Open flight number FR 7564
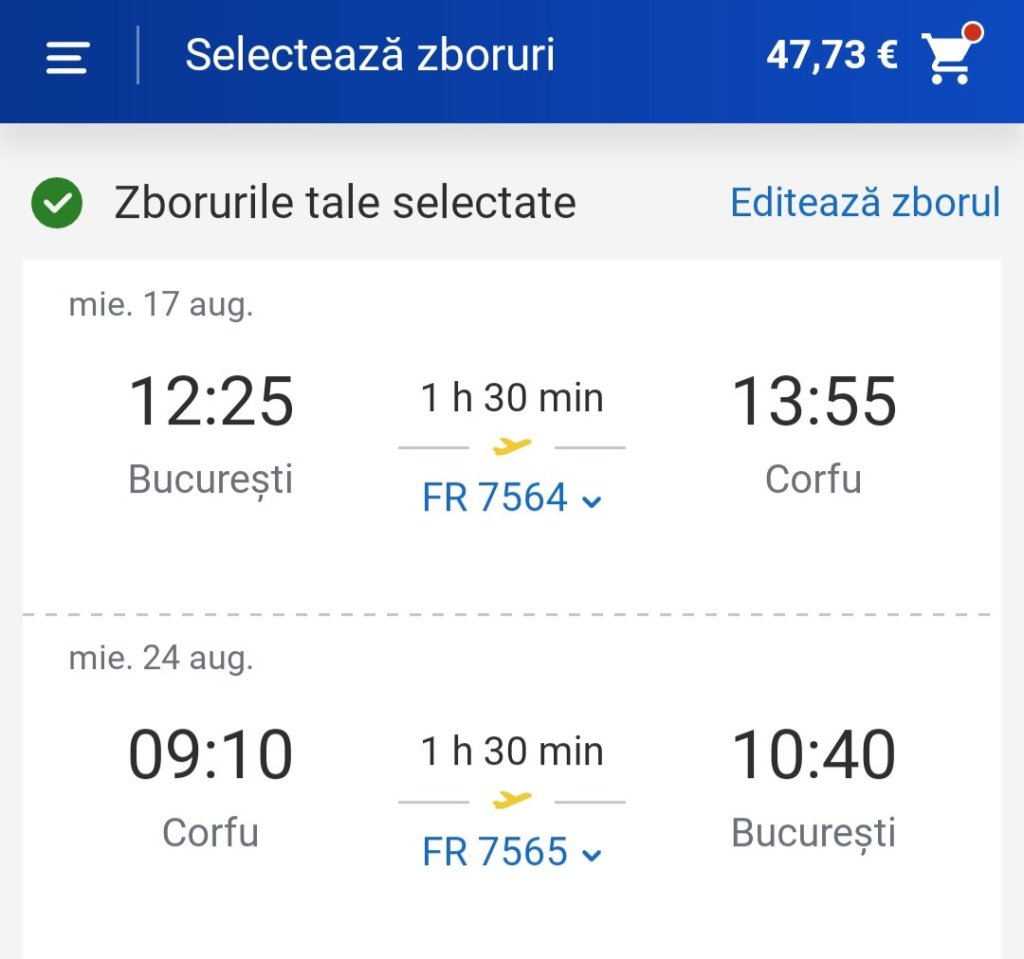 (495, 498)
